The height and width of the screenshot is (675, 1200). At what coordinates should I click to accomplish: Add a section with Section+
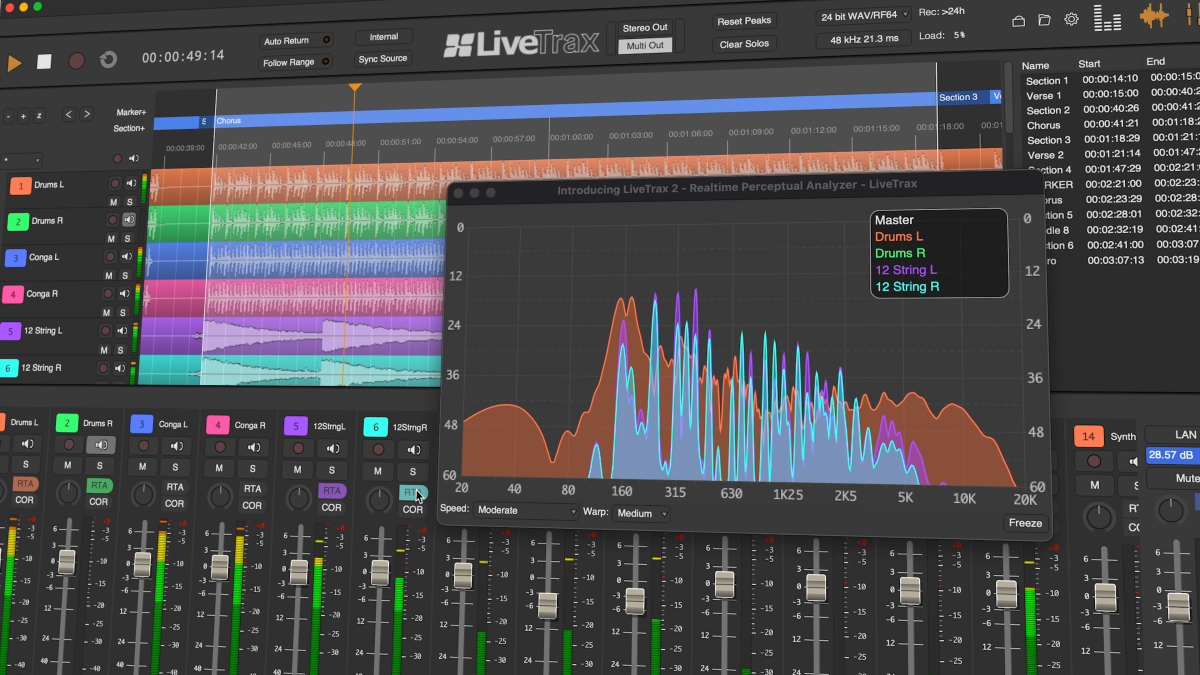pos(129,128)
